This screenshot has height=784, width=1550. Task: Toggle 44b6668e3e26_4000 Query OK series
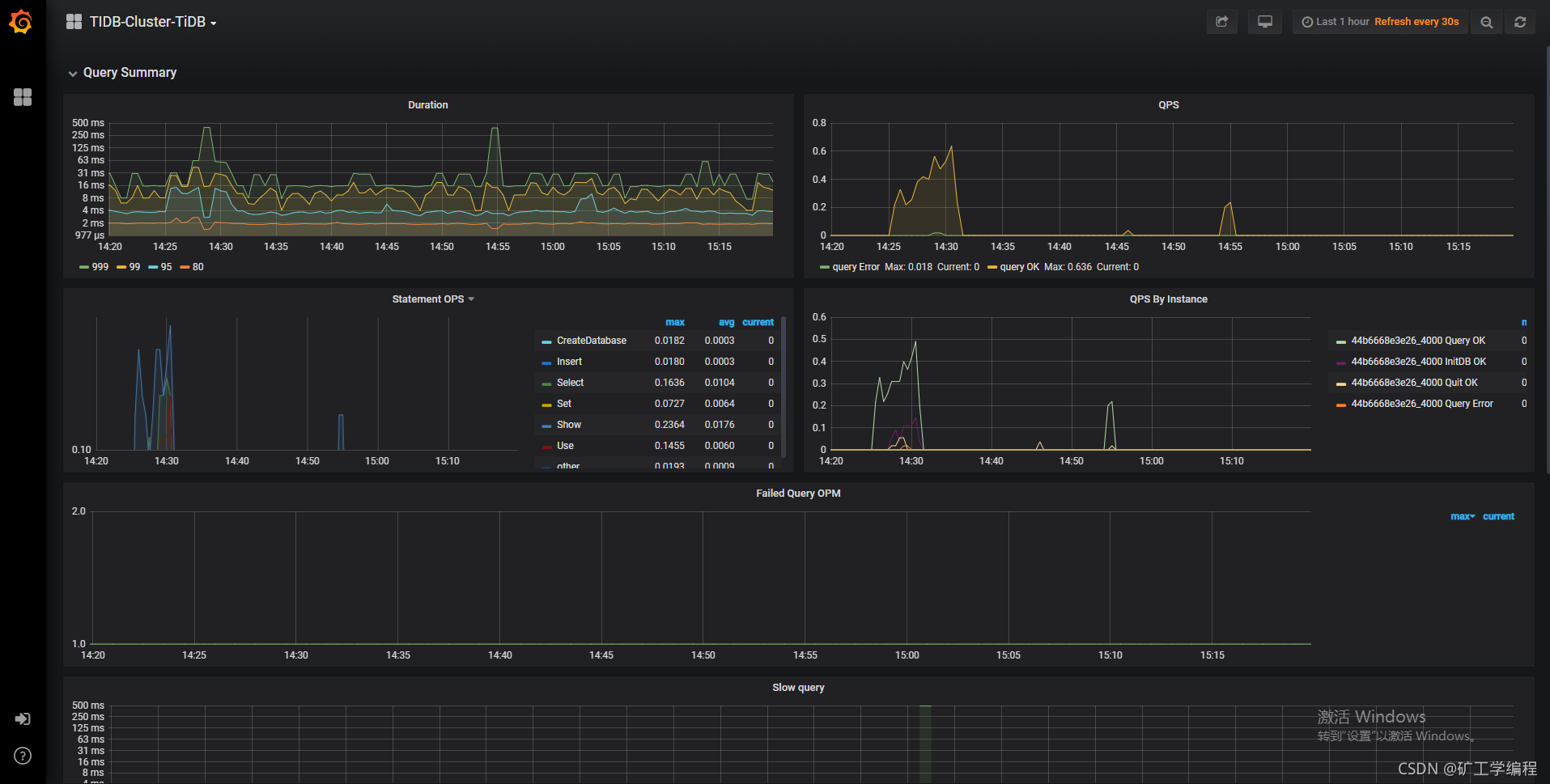coord(1418,341)
